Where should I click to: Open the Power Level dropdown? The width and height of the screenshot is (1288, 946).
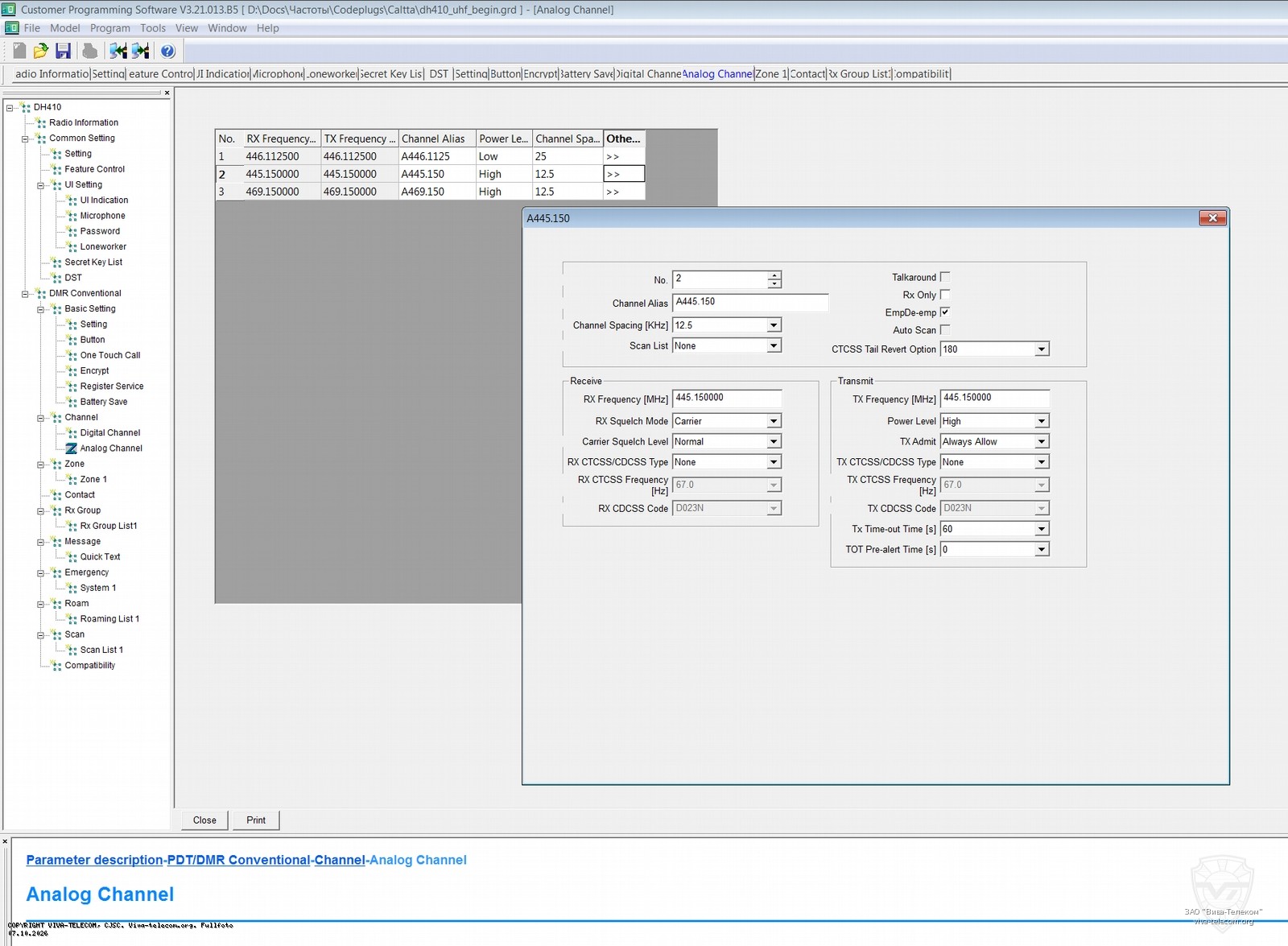(1042, 421)
